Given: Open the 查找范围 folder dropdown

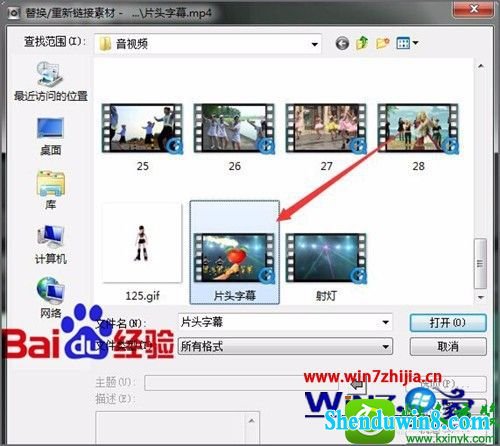Looking at the screenshot, I should pyautogui.click(x=208, y=44).
